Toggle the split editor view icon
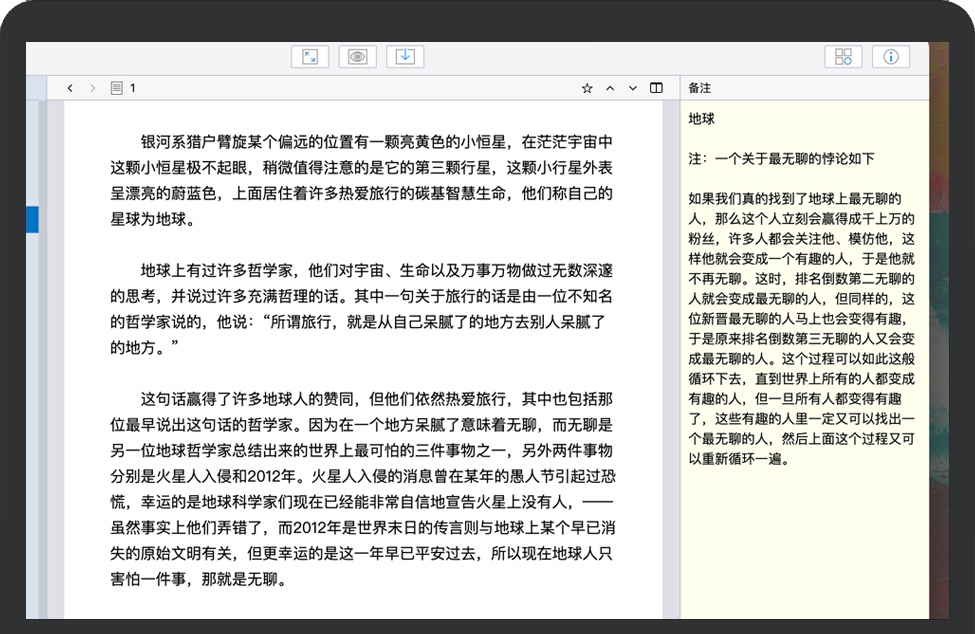The image size is (975, 634). (656, 88)
